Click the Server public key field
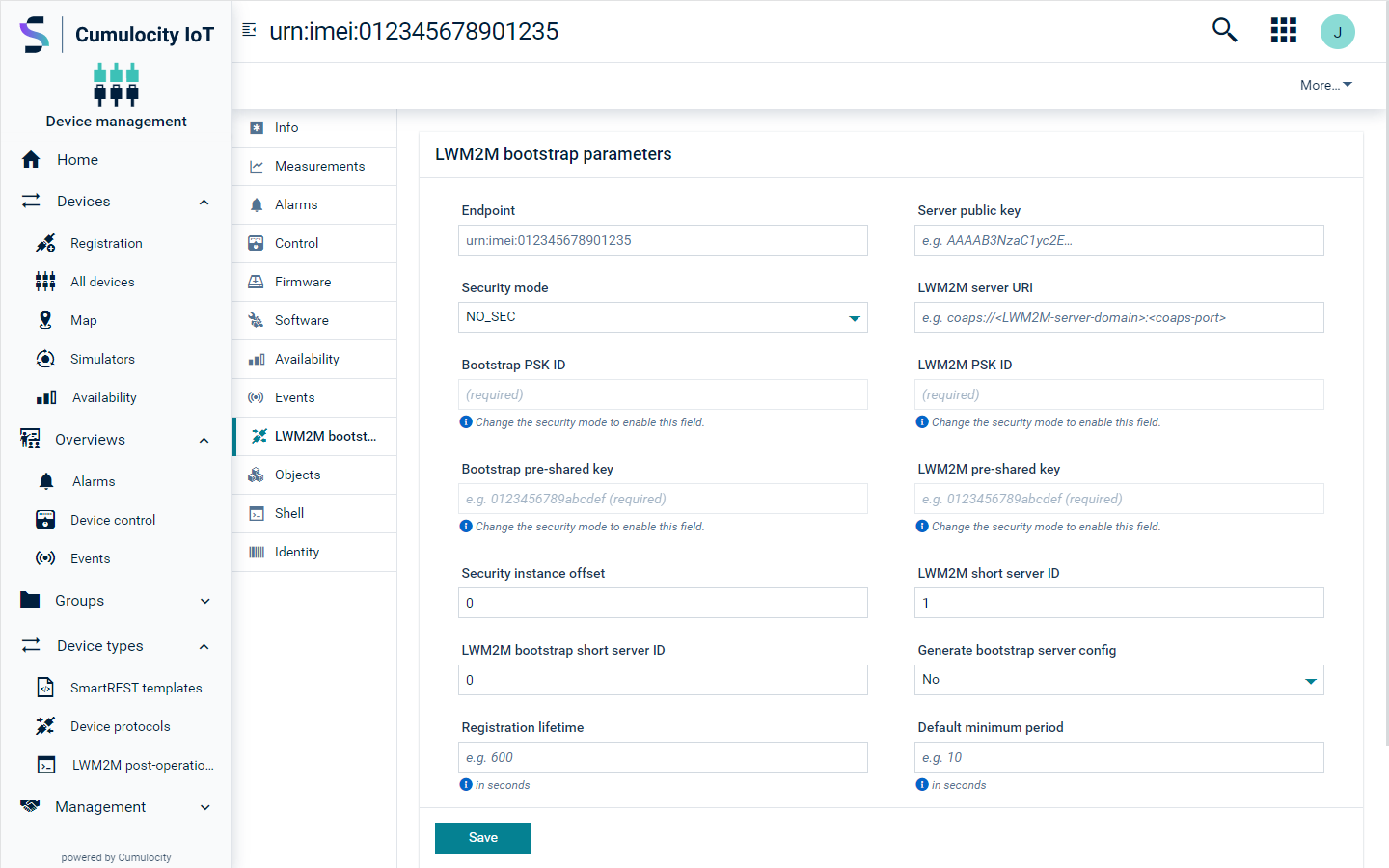Viewport: 1389px width, 868px height. click(1119, 240)
